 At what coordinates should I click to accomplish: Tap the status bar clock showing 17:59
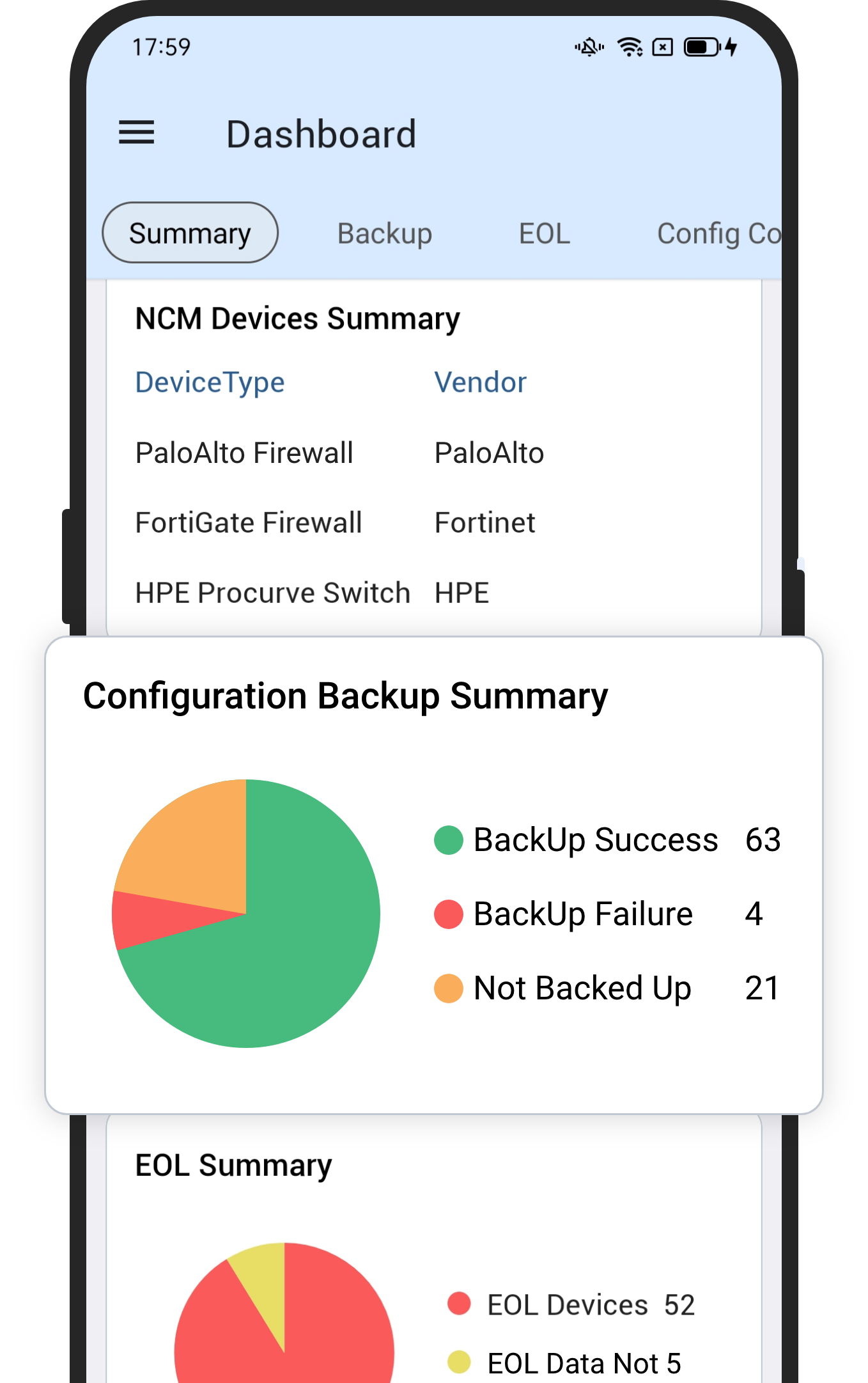[161, 47]
